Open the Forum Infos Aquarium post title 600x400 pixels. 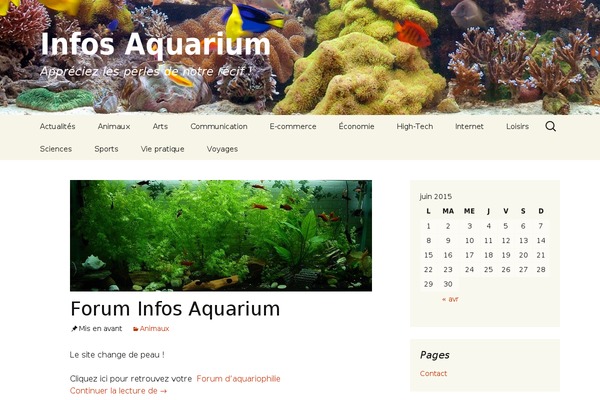(x=175, y=309)
